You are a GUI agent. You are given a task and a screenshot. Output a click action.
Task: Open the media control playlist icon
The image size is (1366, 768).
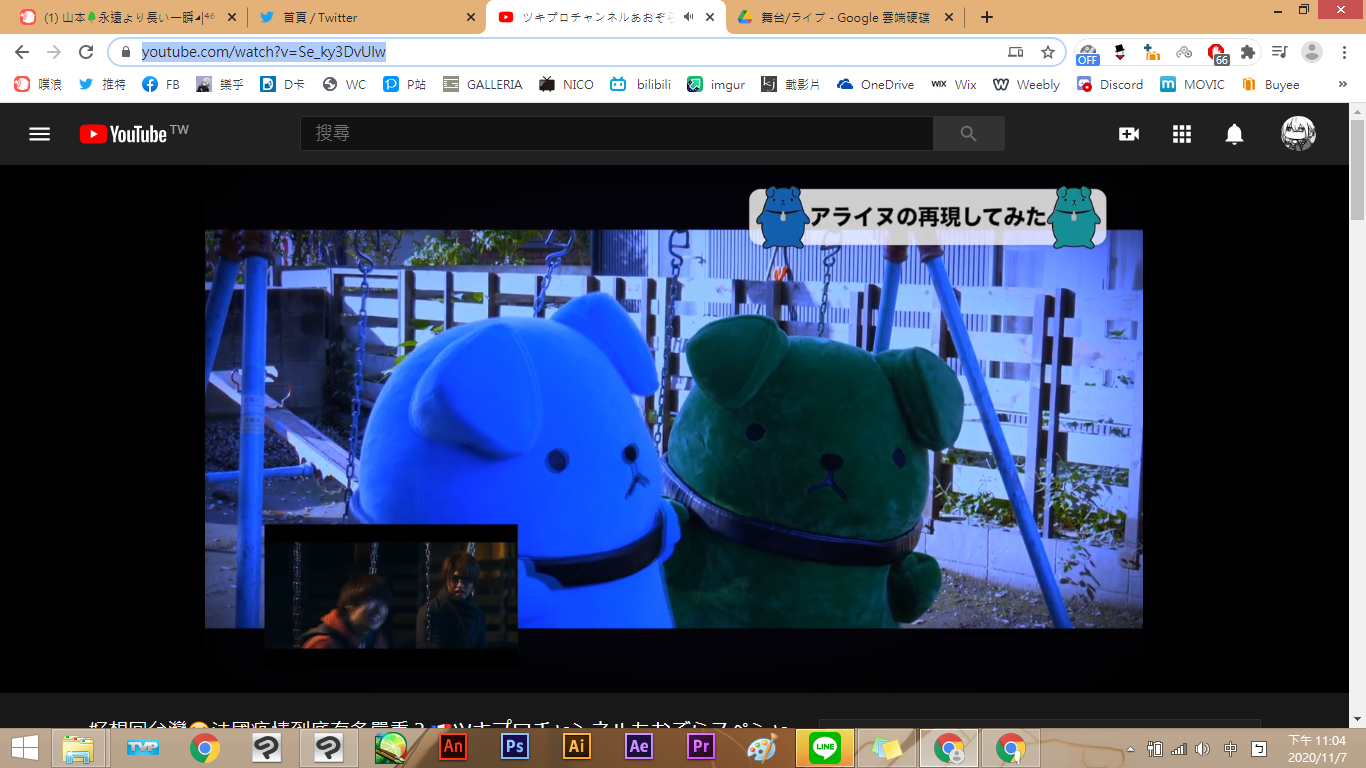pyautogui.click(x=1280, y=52)
